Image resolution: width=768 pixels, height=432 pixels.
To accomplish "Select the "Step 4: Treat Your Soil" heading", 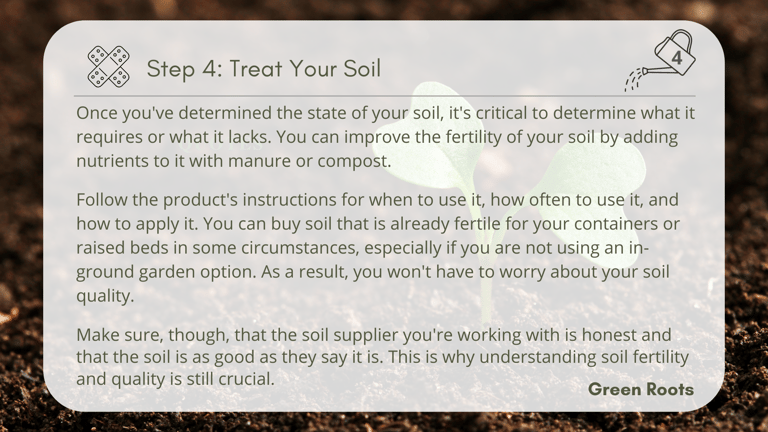I will 264,68.
